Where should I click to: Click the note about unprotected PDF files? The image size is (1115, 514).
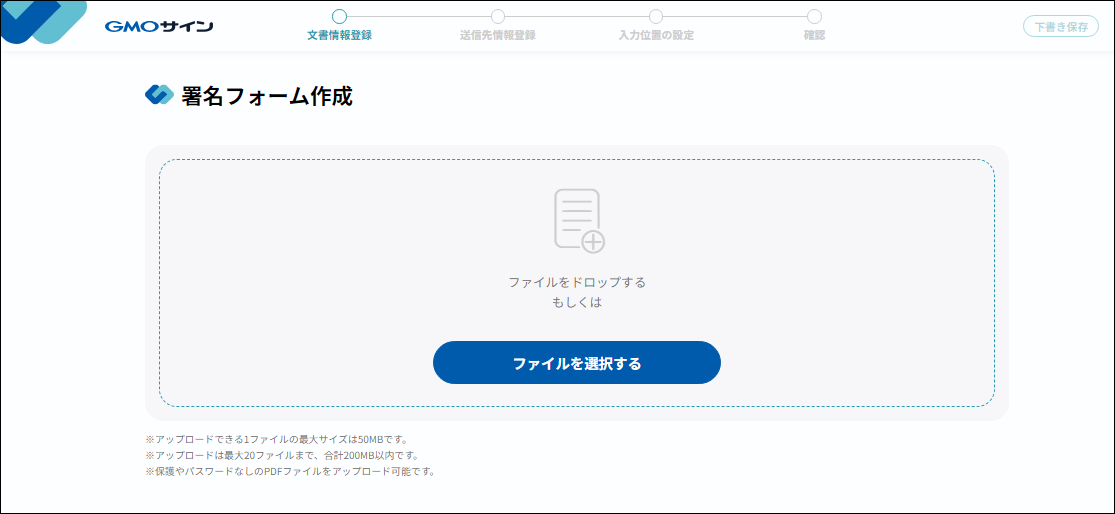[x=289, y=471]
